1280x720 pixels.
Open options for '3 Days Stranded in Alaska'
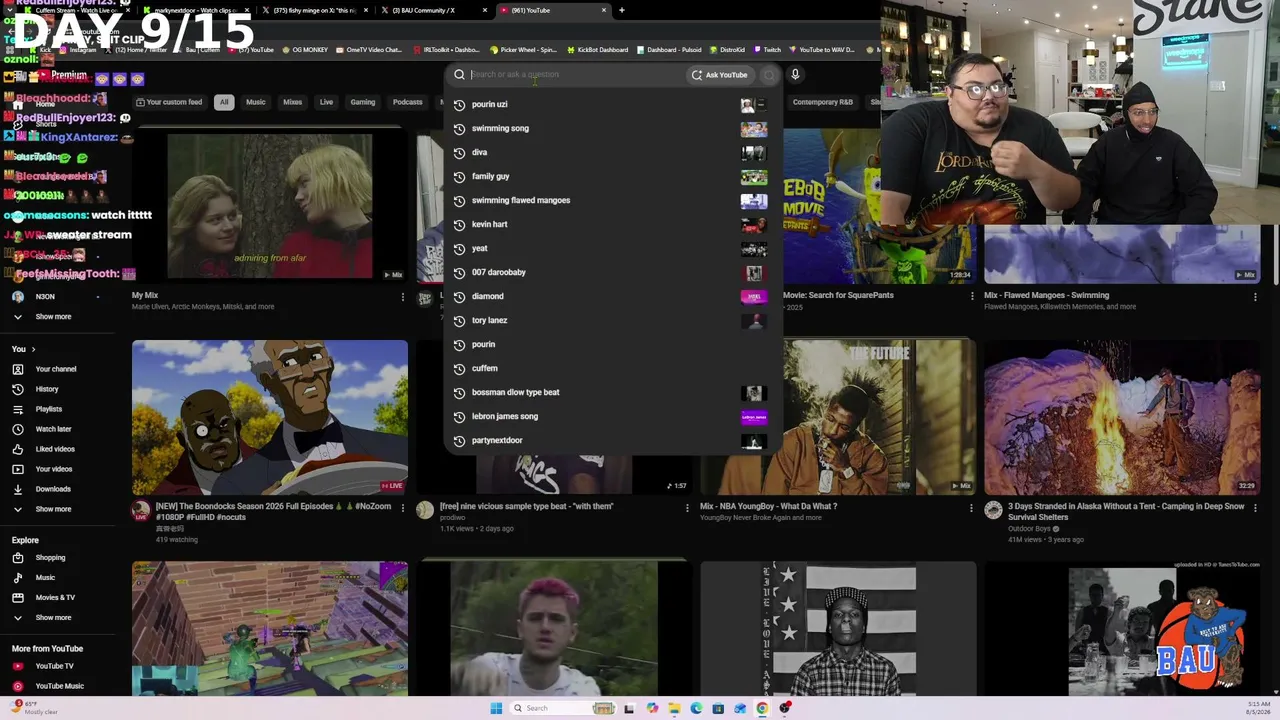tap(1255, 508)
